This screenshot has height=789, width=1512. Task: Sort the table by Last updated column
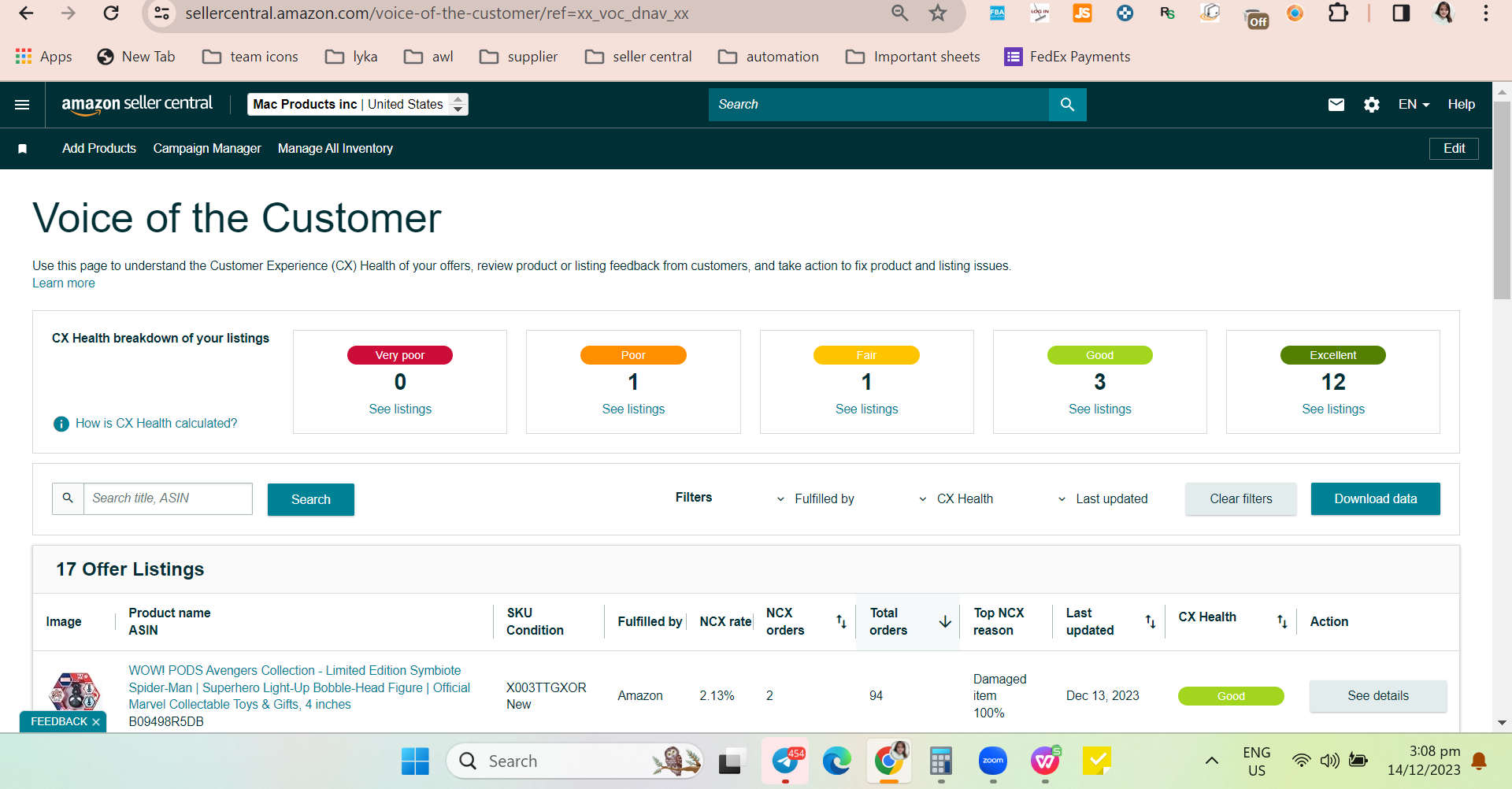(x=1151, y=621)
